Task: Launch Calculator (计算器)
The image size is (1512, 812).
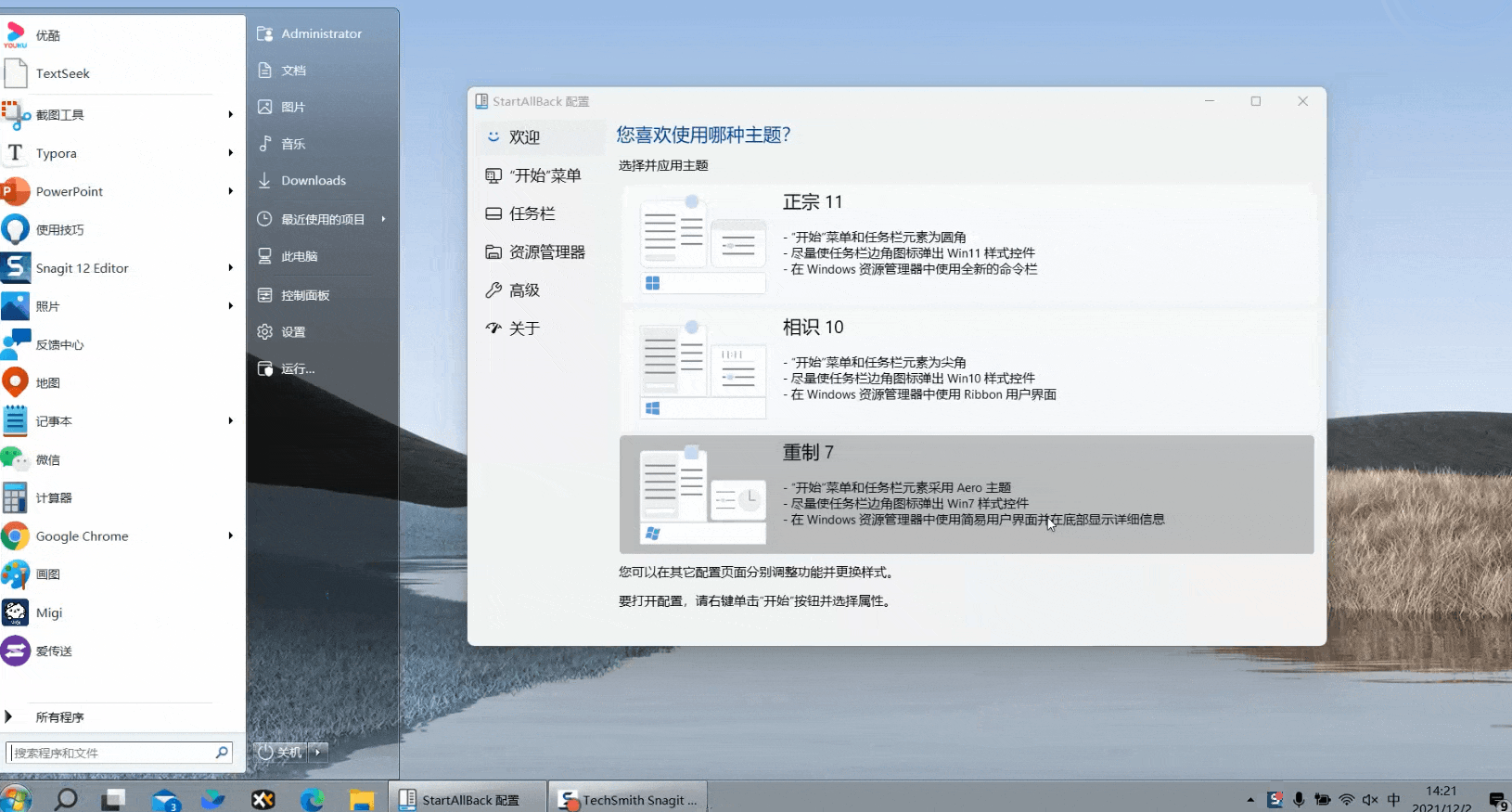Action: point(121,497)
